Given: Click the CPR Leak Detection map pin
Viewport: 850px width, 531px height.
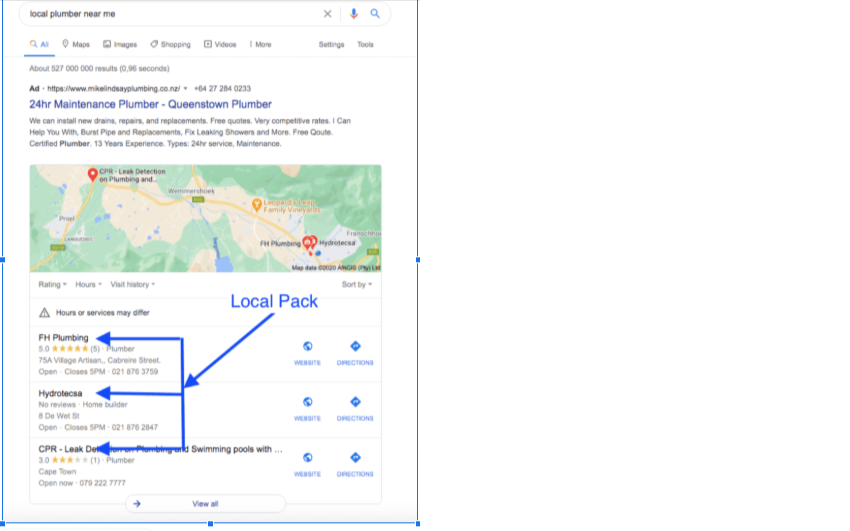Looking at the screenshot, I should coord(93,174).
